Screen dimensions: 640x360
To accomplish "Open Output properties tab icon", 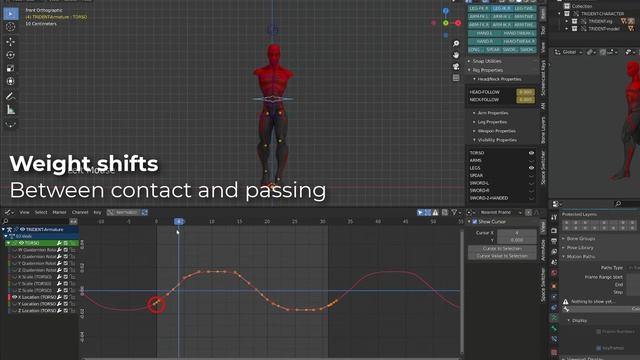I will tap(554, 241).
